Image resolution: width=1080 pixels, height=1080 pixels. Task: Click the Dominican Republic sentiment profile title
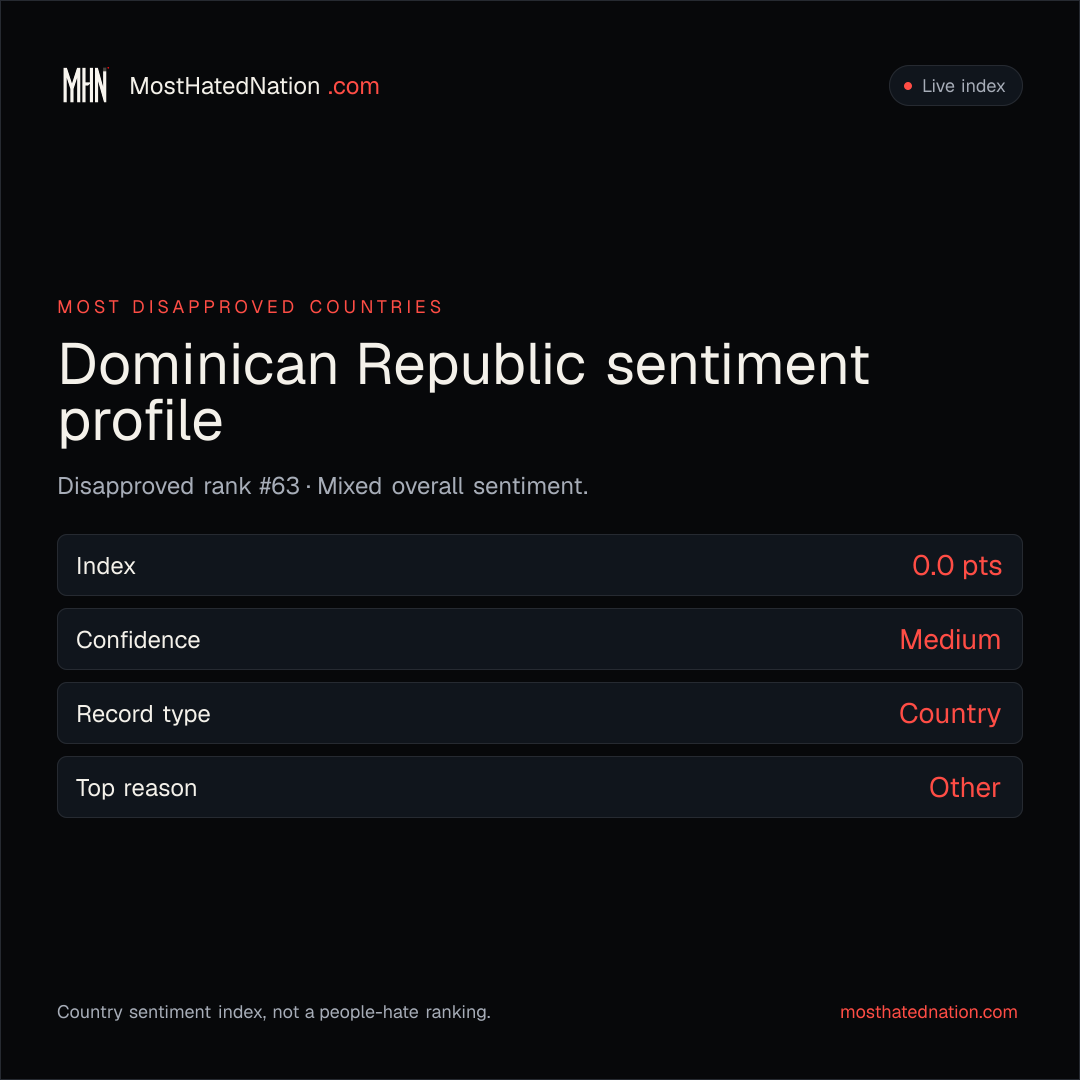click(464, 392)
